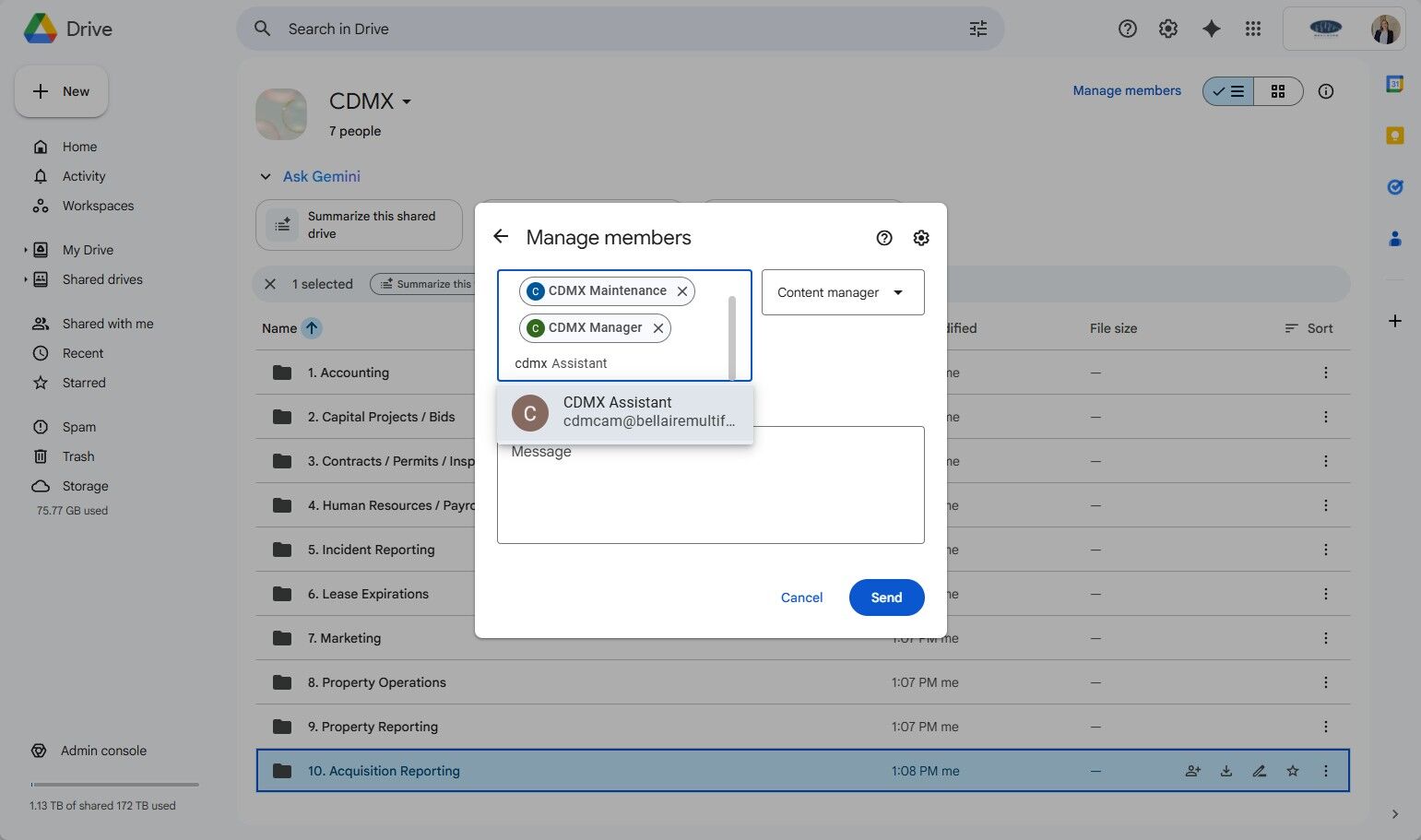Click Summarize this shared drive chip
This screenshot has width=1421, height=840.
[359, 225]
